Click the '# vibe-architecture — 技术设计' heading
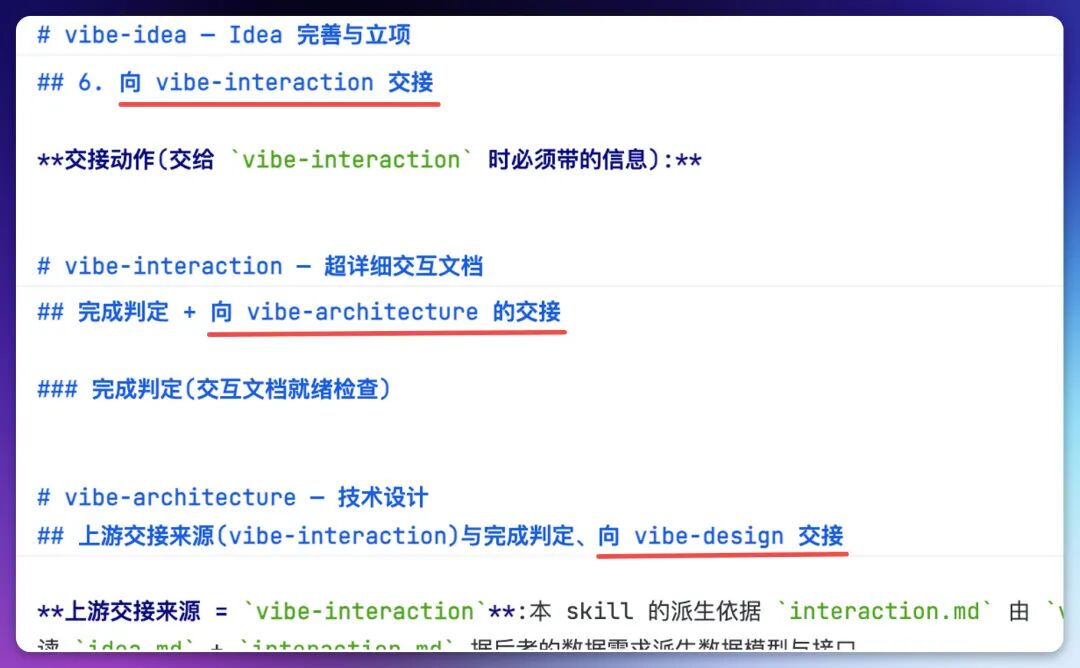 tap(233, 497)
